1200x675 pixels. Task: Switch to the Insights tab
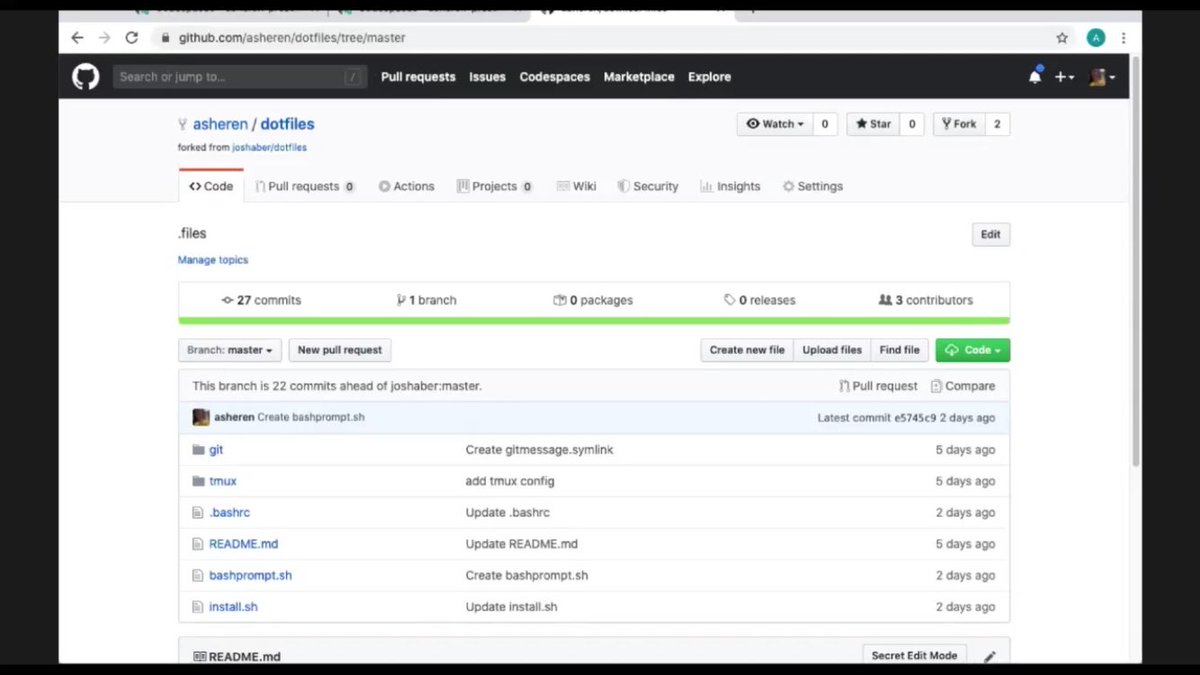click(x=730, y=186)
